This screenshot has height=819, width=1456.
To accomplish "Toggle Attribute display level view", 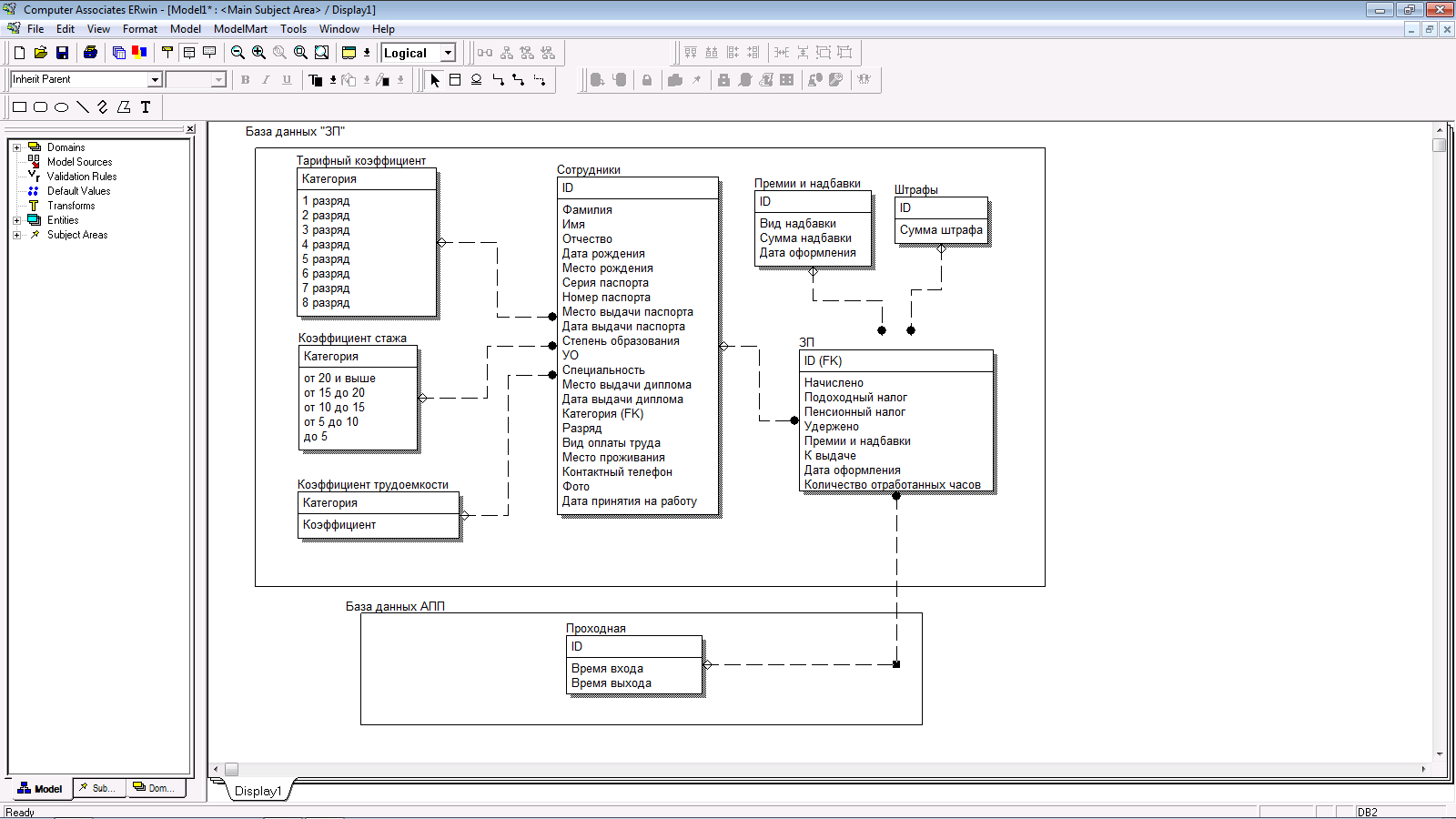I will [188, 53].
